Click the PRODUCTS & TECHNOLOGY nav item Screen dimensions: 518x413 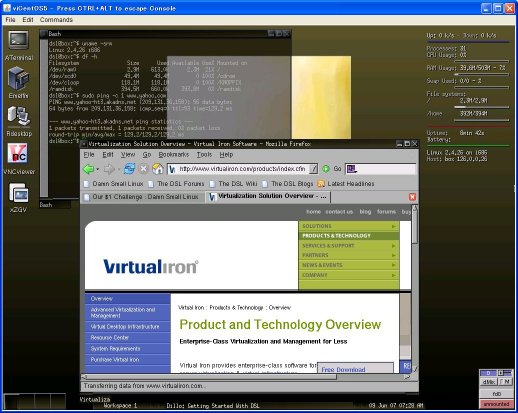coord(349,236)
